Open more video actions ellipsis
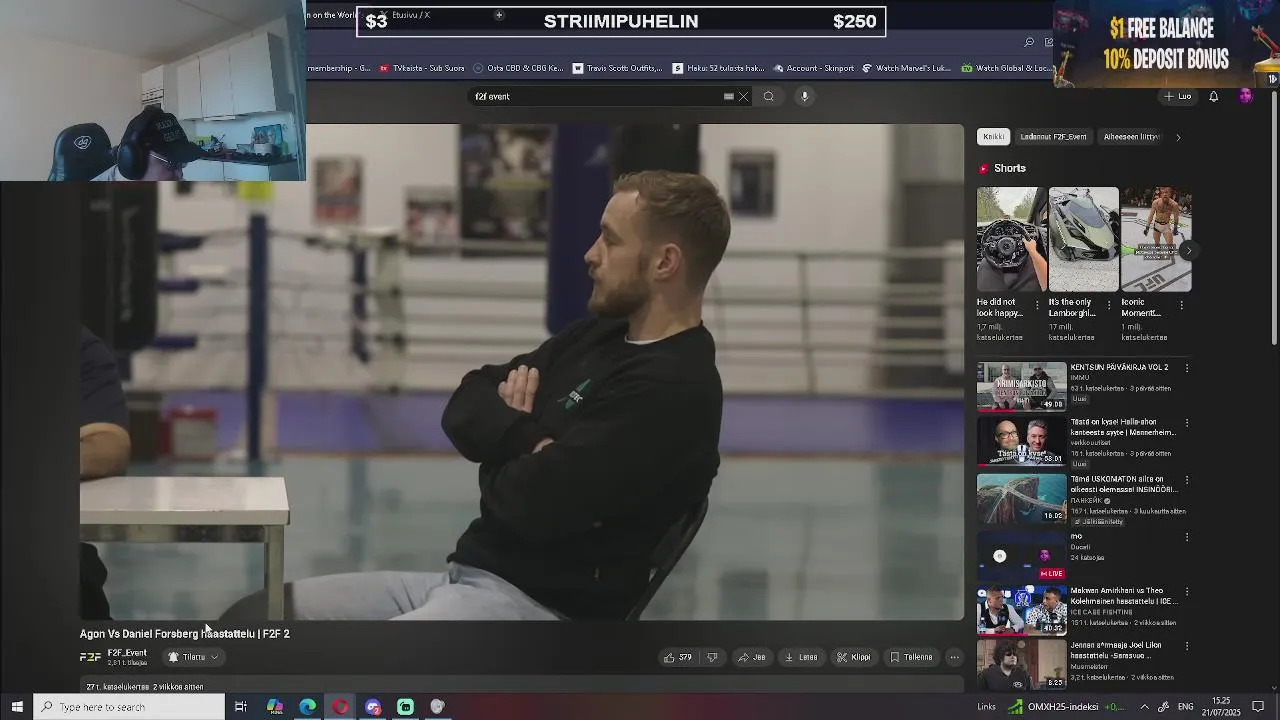Screen dimensions: 1280x720 (x=955, y=657)
